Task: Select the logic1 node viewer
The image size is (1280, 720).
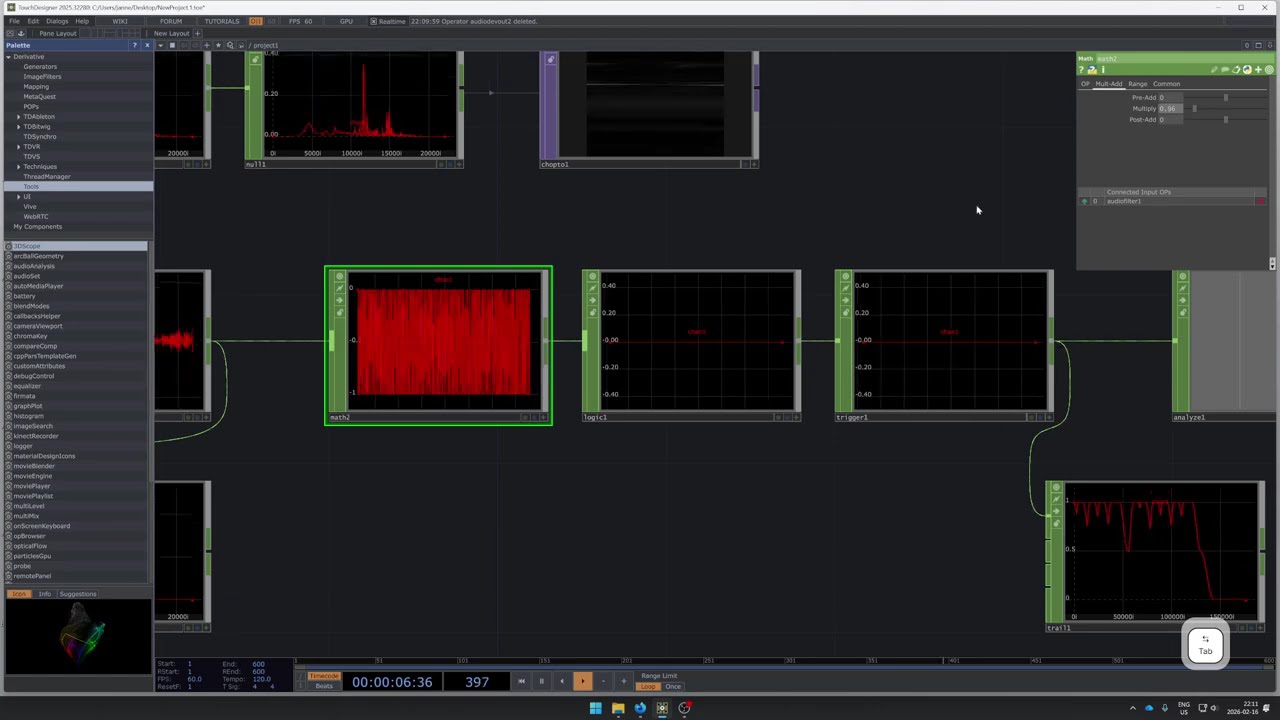Action: click(697, 340)
